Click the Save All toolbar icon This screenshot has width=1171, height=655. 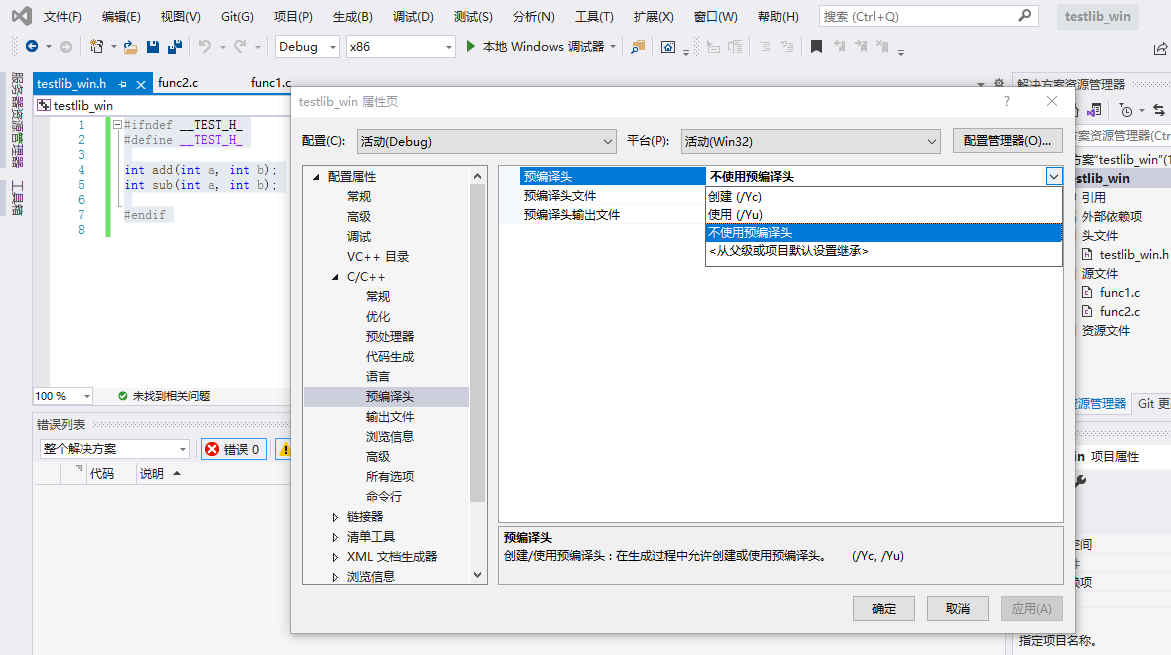pyautogui.click(x=174, y=46)
